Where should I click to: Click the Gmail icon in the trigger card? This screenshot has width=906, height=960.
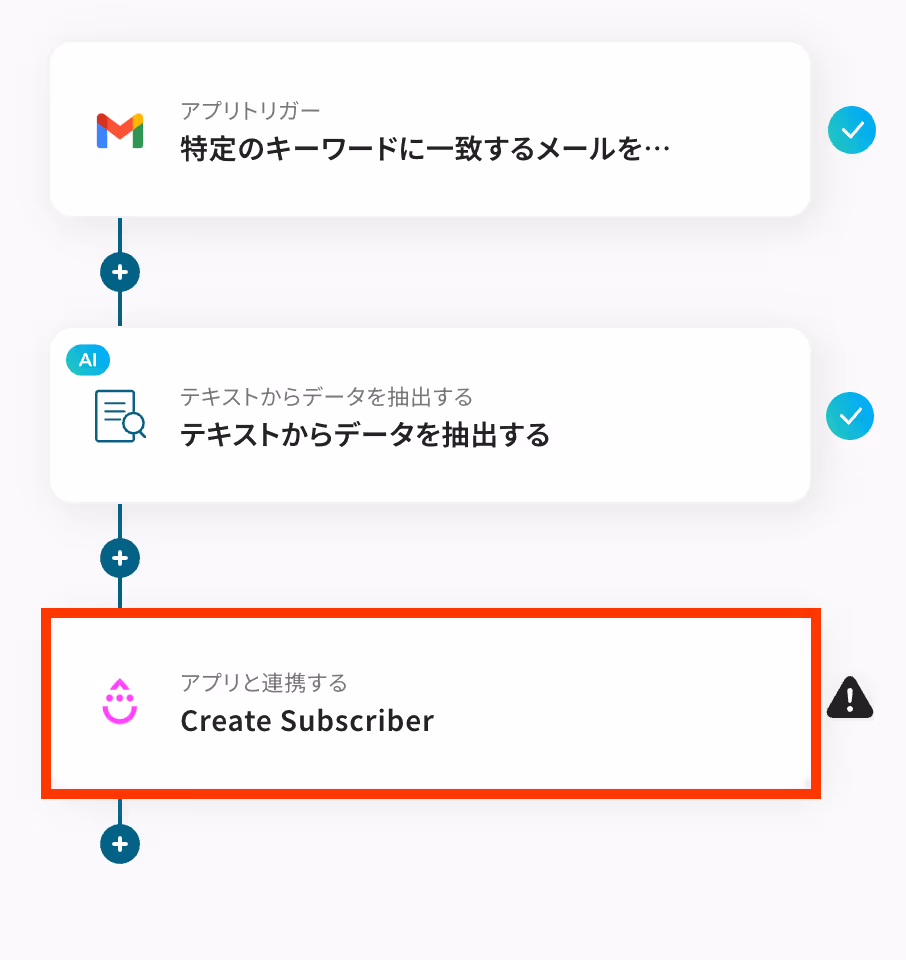[x=120, y=130]
